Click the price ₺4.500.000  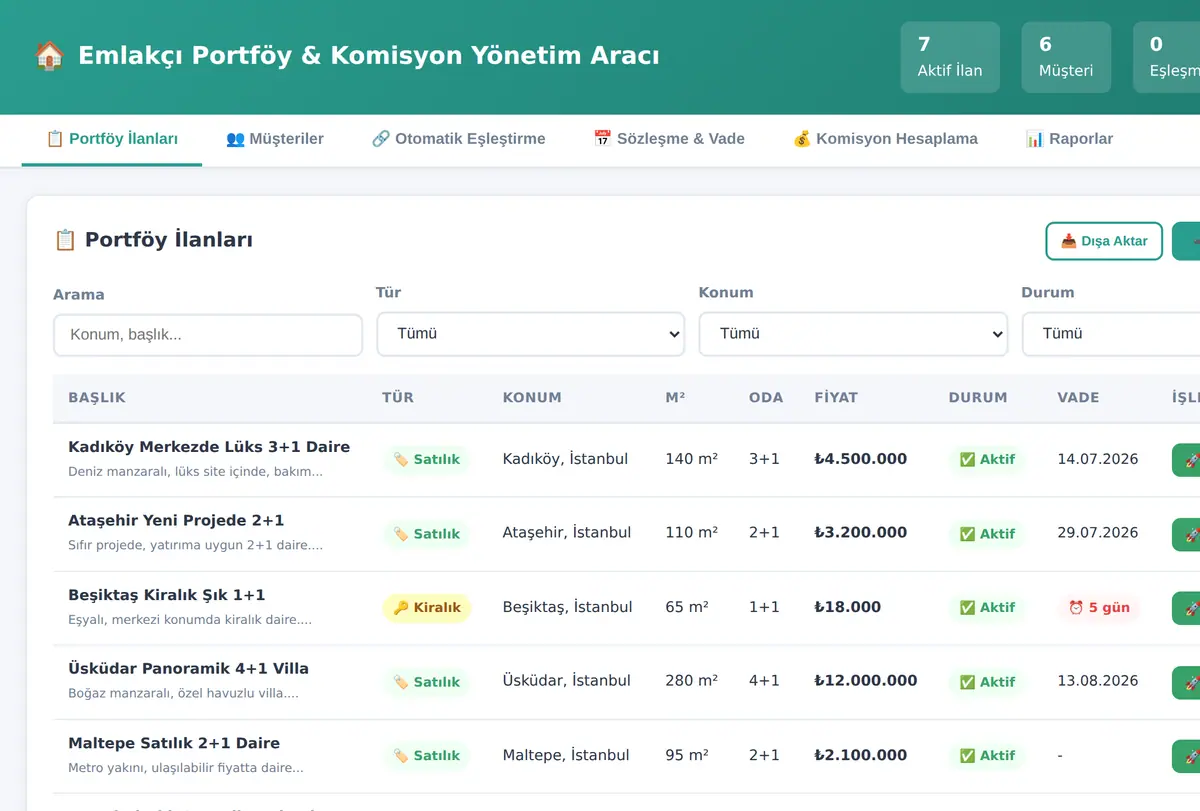coord(861,459)
